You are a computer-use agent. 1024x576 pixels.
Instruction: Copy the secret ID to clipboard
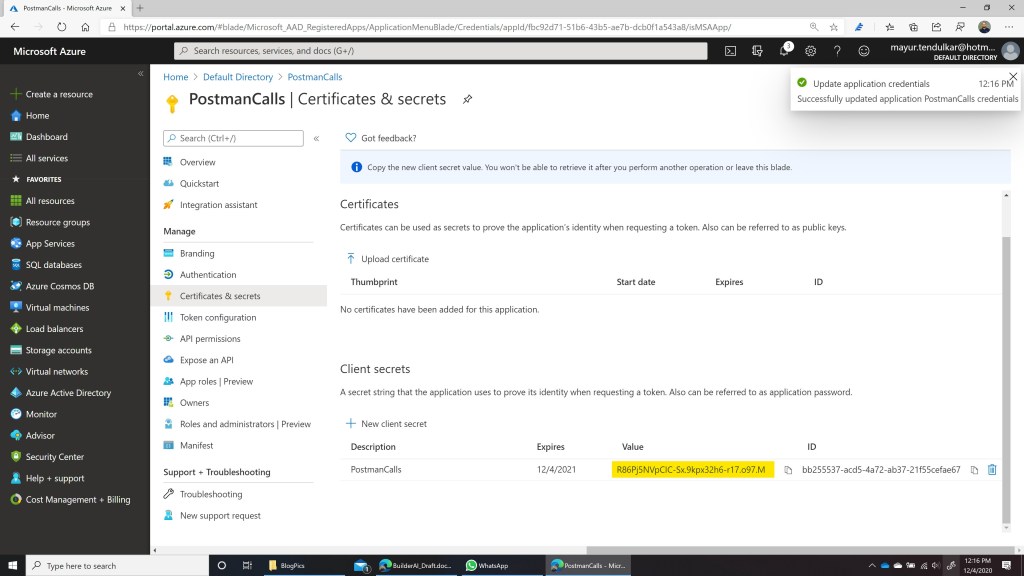pyautogui.click(x=974, y=470)
